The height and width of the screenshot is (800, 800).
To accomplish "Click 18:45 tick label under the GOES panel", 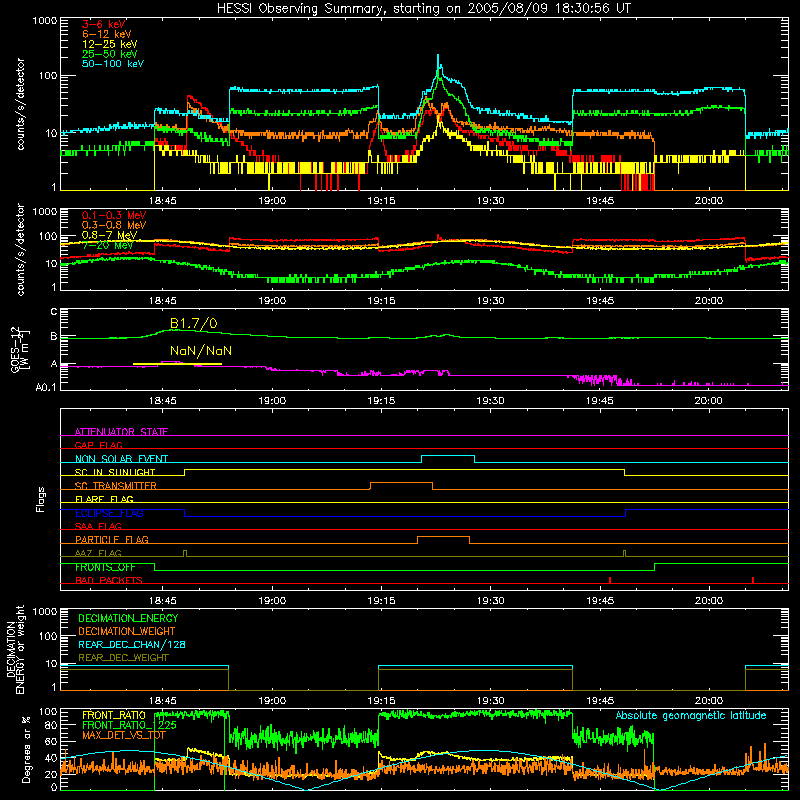I will (x=163, y=401).
